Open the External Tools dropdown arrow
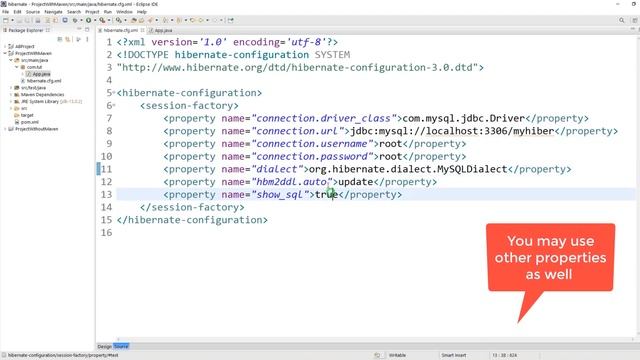Image resolution: width=640 pixels, height=360 pixels. click(109, 20)
